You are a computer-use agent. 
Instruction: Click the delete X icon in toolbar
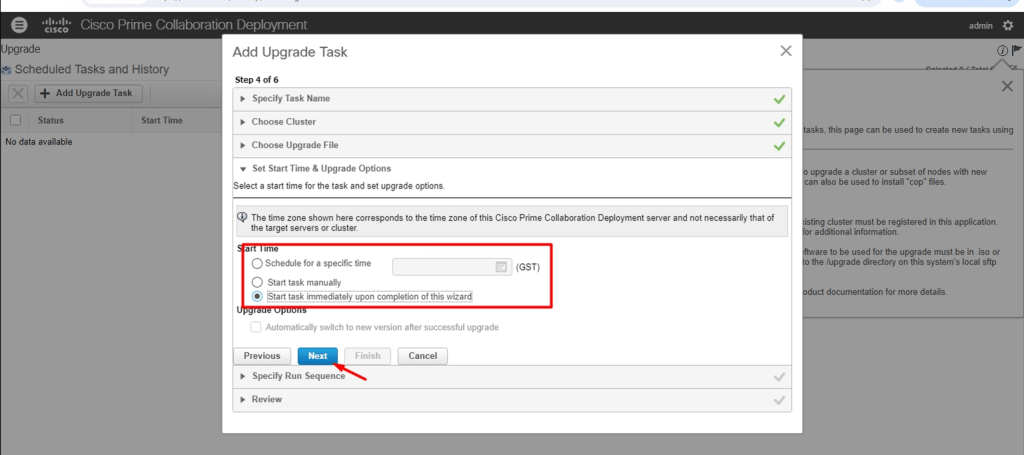coord(18,93)
